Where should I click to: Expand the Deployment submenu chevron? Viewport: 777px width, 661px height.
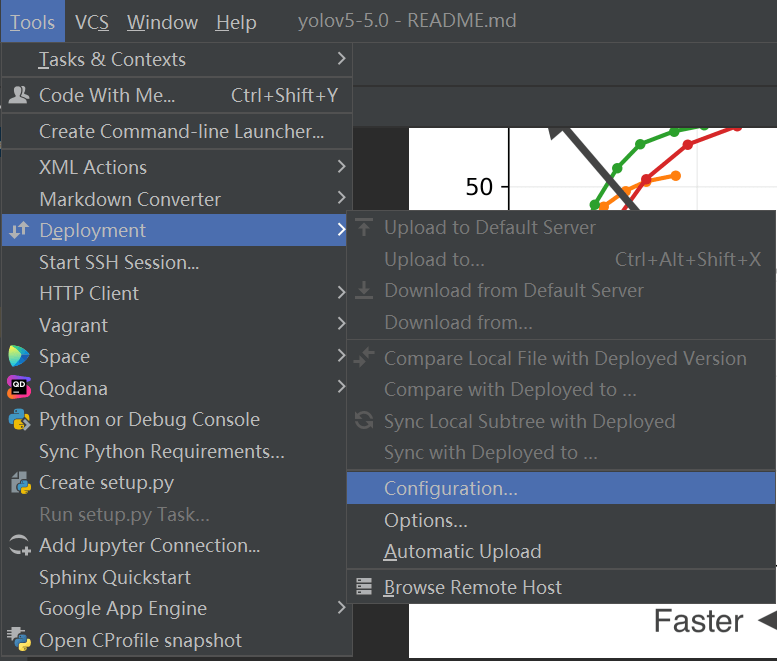[x=341, y=229]
